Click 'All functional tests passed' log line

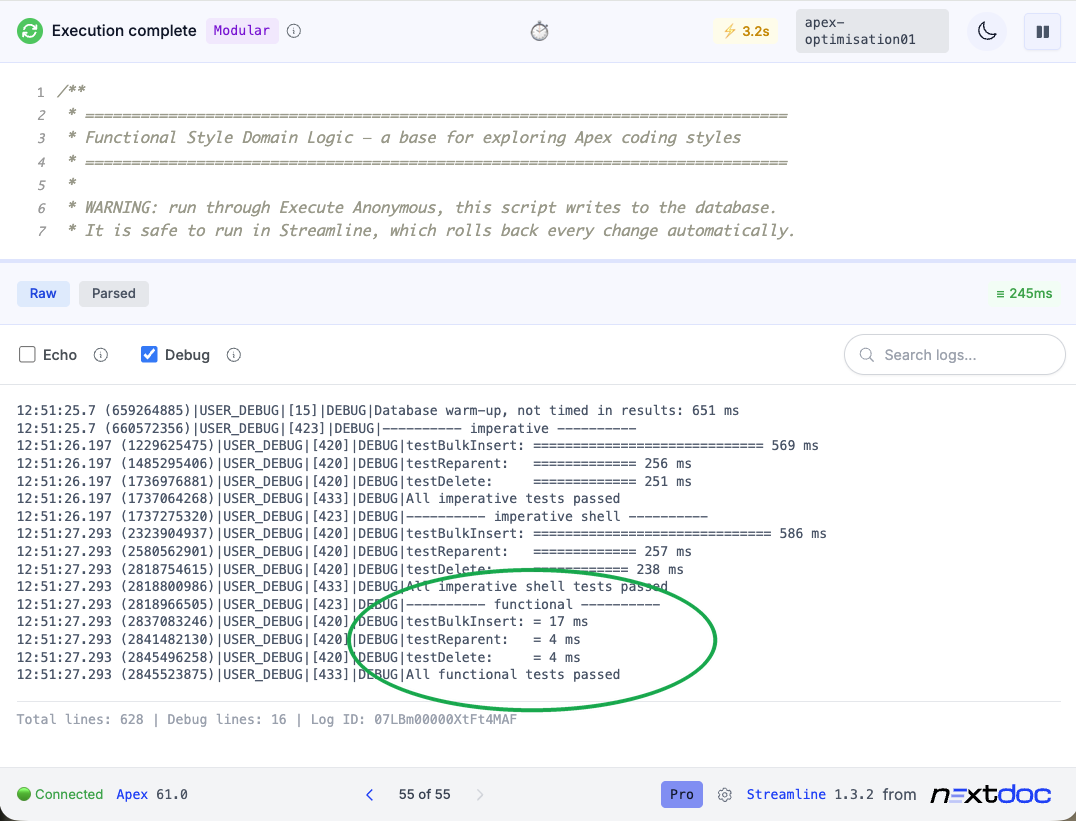[318, 674]
